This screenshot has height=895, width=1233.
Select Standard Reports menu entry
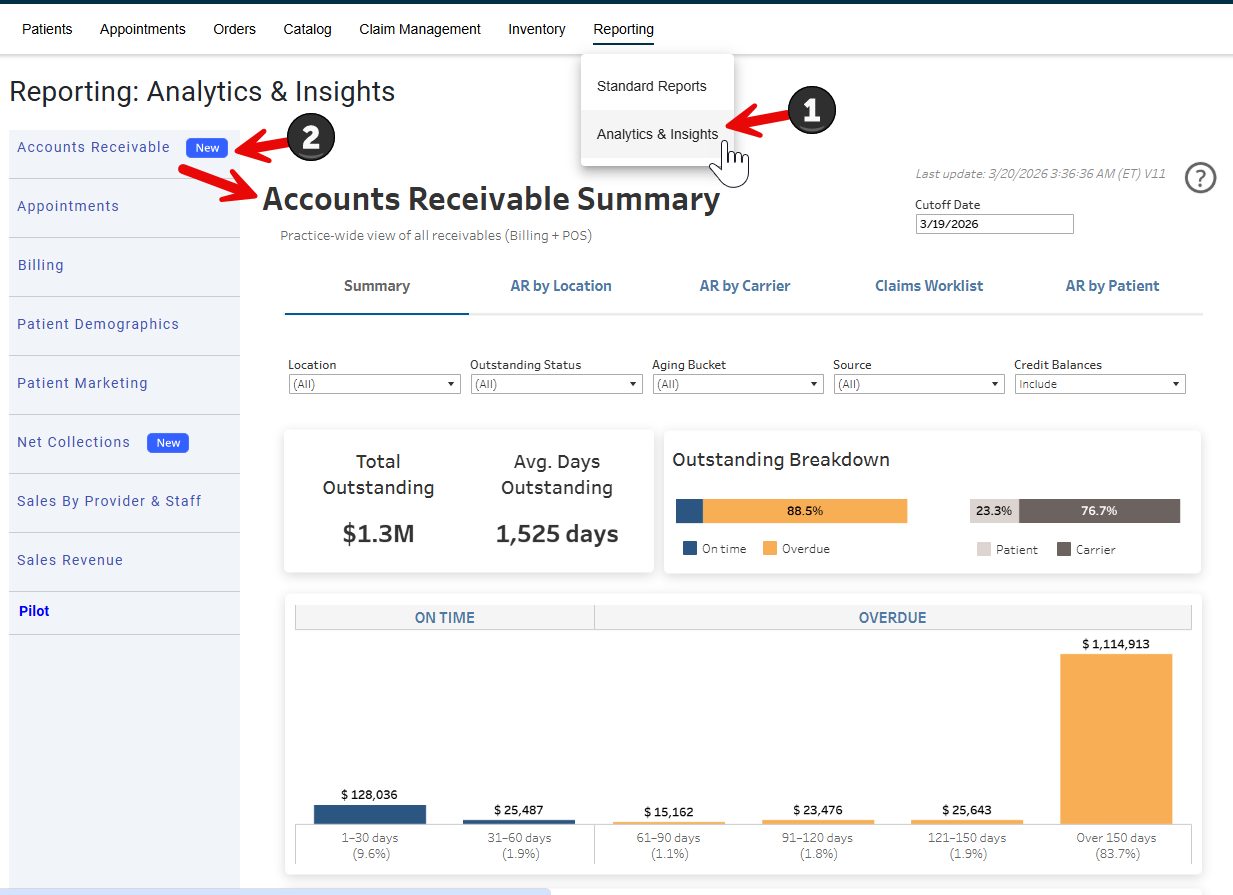(651, 86)
